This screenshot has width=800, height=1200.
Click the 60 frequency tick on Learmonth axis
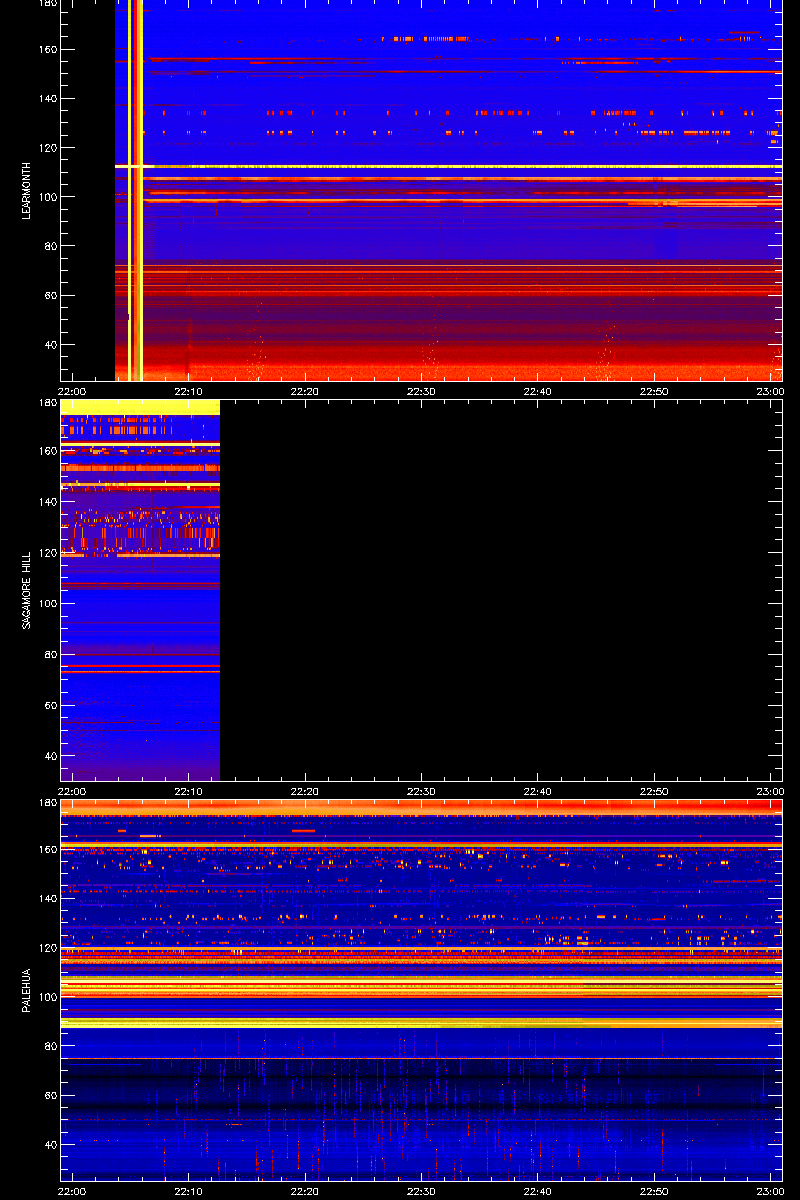[50, 296]
